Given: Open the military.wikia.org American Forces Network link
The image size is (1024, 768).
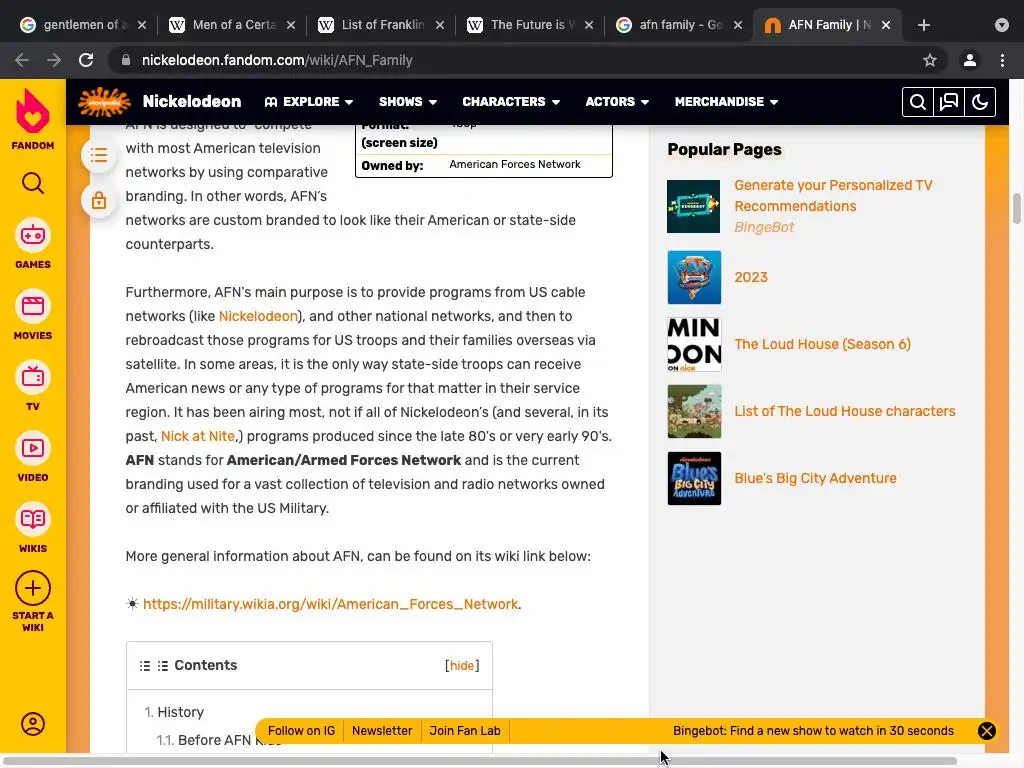Looking at the screenshot, I should [x=330, y=604].
